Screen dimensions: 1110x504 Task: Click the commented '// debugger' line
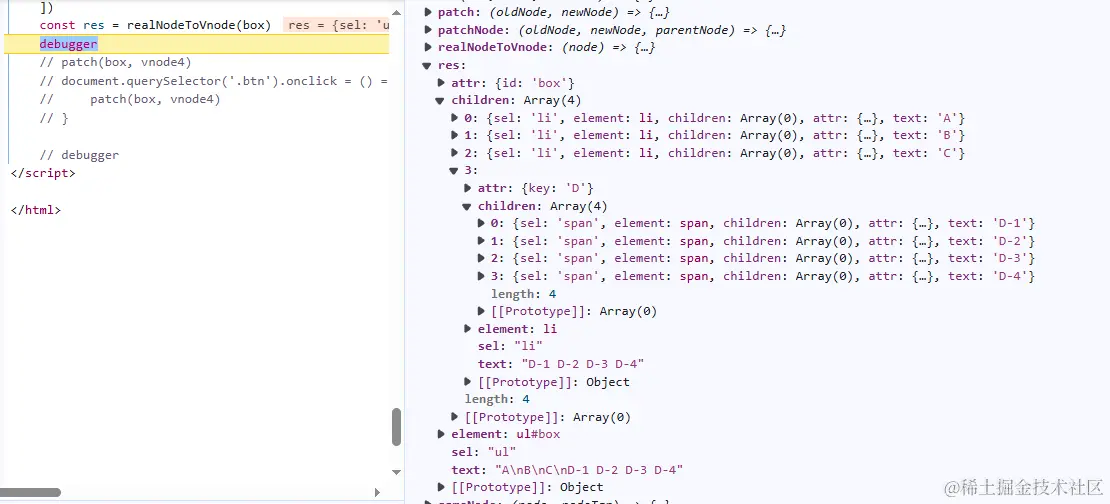(x=79, y=155)
